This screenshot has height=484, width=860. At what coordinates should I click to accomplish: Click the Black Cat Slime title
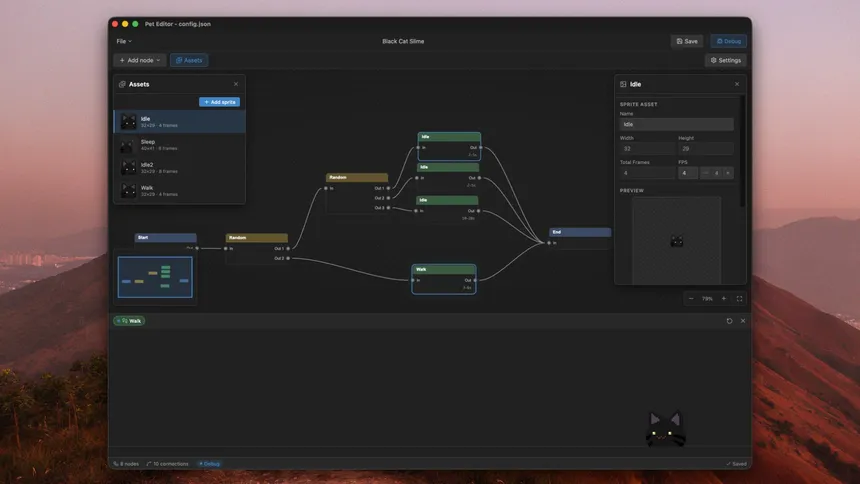[x=403, y=41]
